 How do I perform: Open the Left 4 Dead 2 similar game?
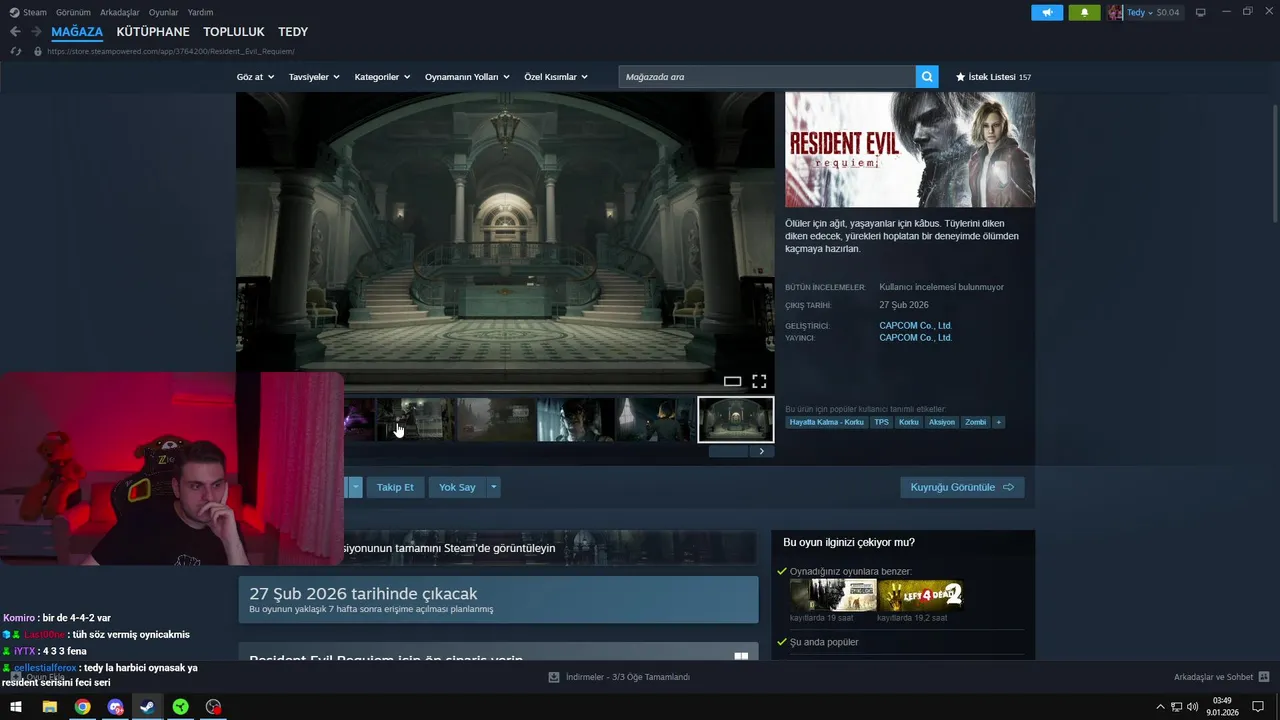(921, 595)
